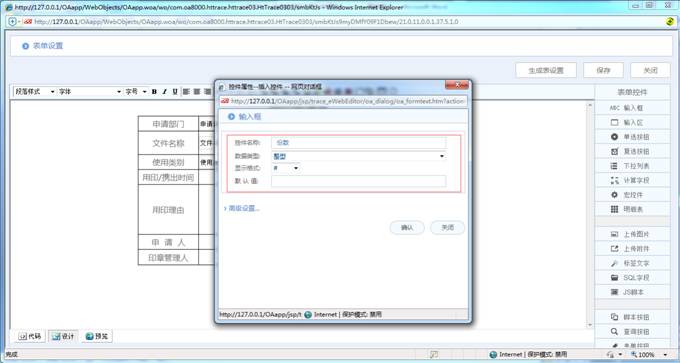The image size is (680, 363).
Task: Click the 保存 save button
Action: (603, 70)
